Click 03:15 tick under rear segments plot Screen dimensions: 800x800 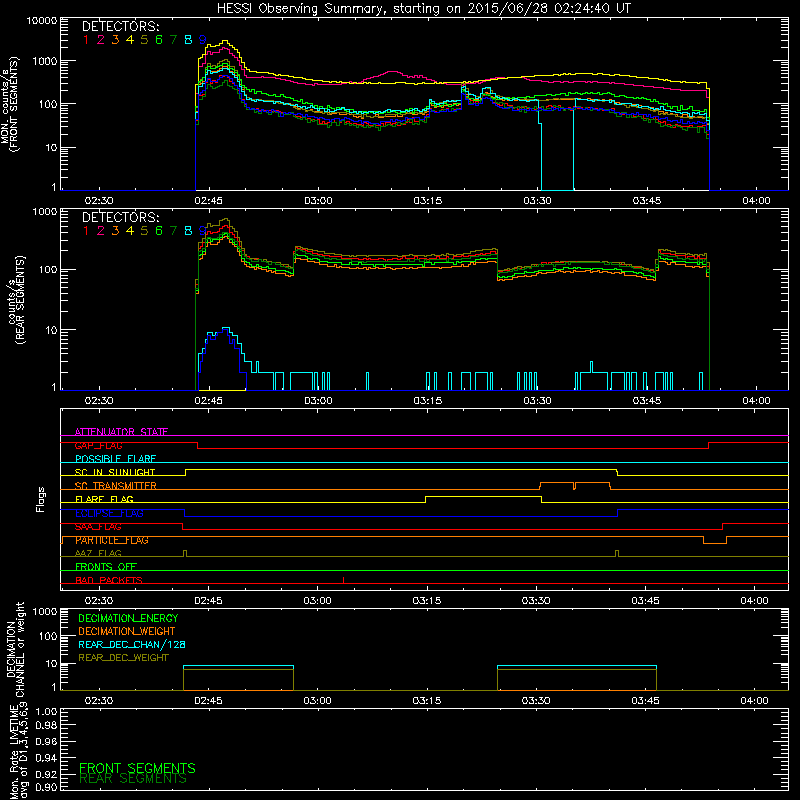428,401
